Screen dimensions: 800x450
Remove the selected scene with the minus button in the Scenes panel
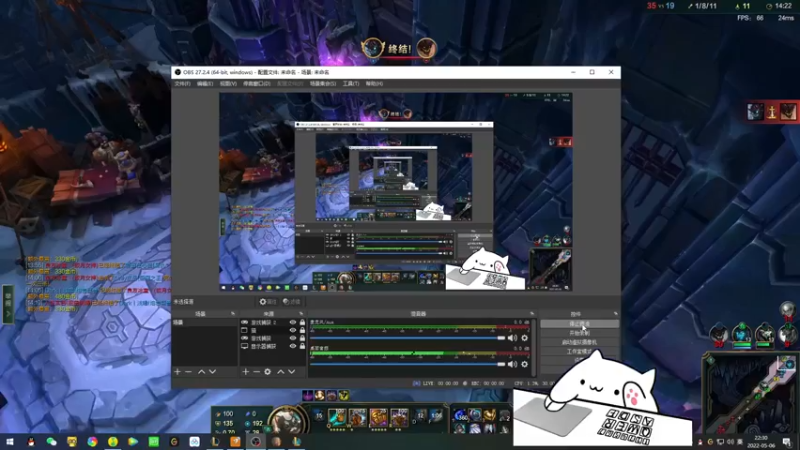pos(188,372)
